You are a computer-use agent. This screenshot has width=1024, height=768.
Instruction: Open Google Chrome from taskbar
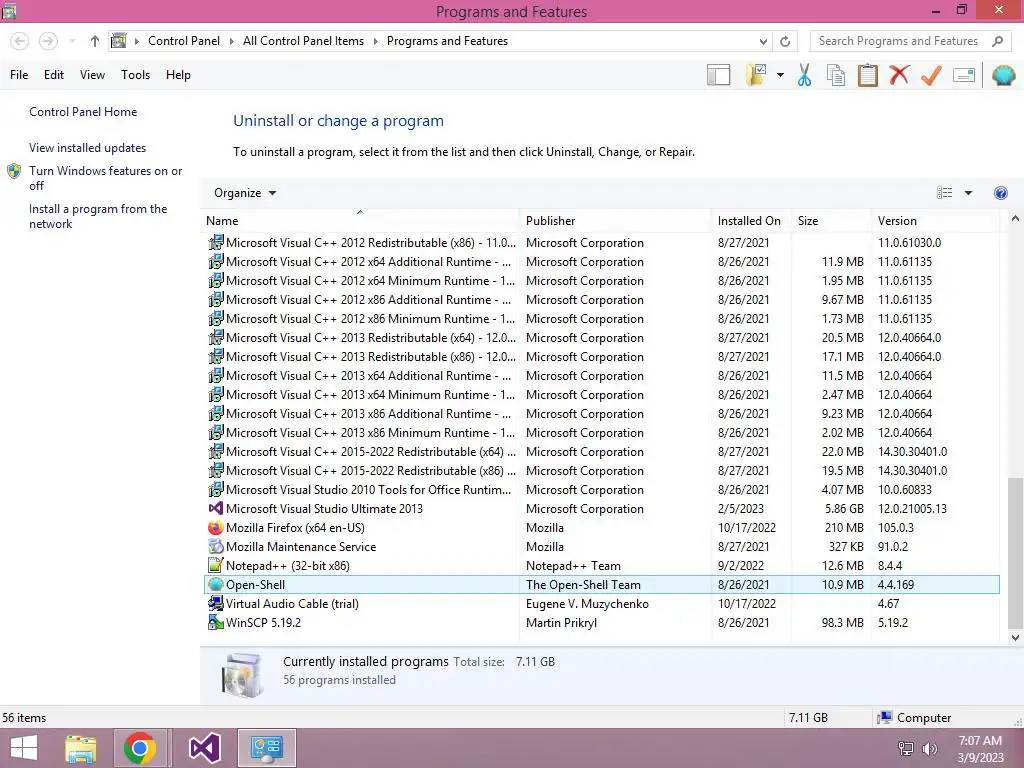click(x=139, y=748)
